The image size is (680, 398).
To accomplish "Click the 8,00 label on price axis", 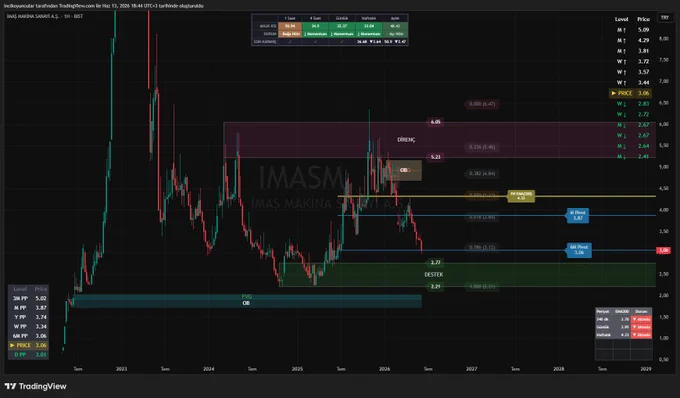I will (664, 39).
